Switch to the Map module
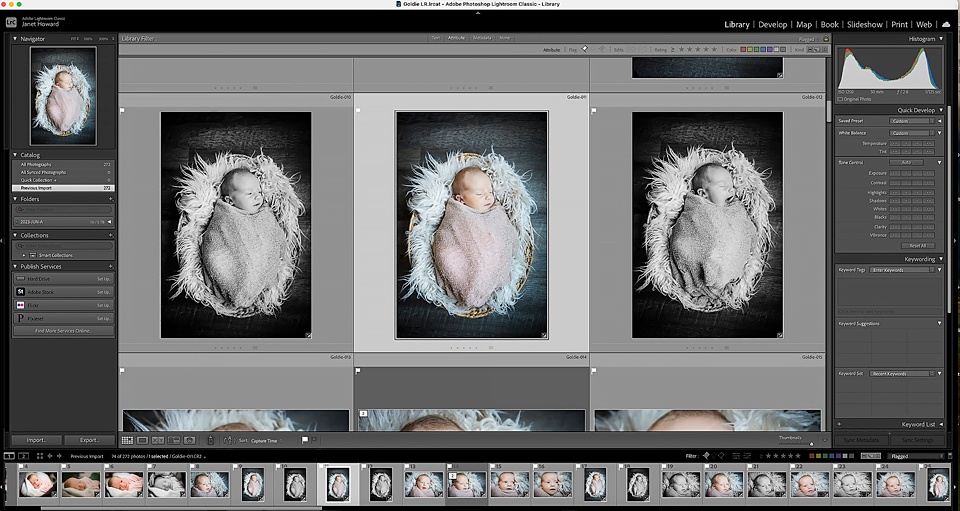The height and width of the screenshot is (511, 960). [804, 24]
